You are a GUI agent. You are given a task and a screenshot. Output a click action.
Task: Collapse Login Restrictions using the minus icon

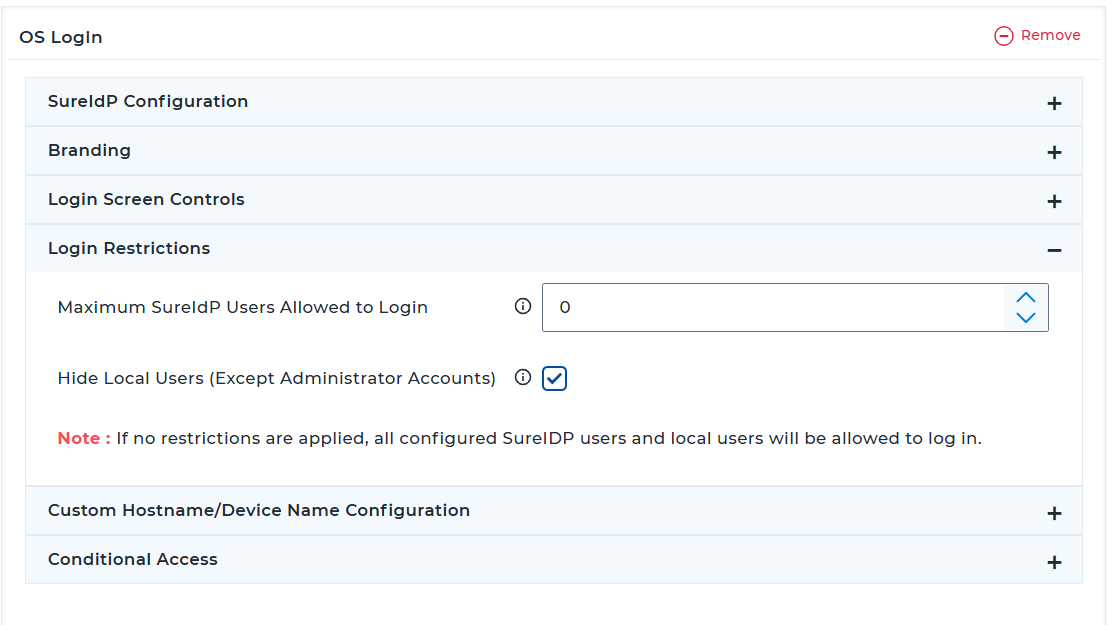1053,250
